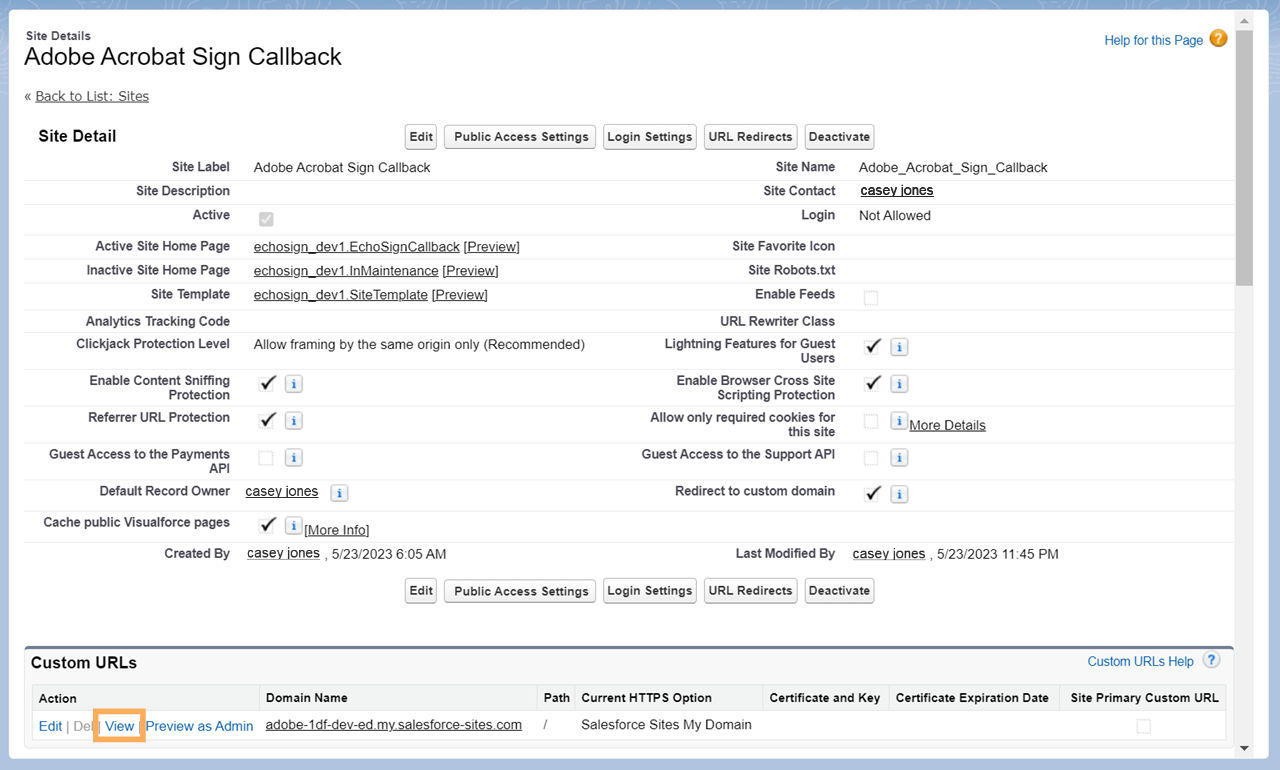This screenshot has height=770, width=1280.
Task: Click info icon for Enable Browser Cross Site Scripting Protection
Action: (x=899, y=384)
